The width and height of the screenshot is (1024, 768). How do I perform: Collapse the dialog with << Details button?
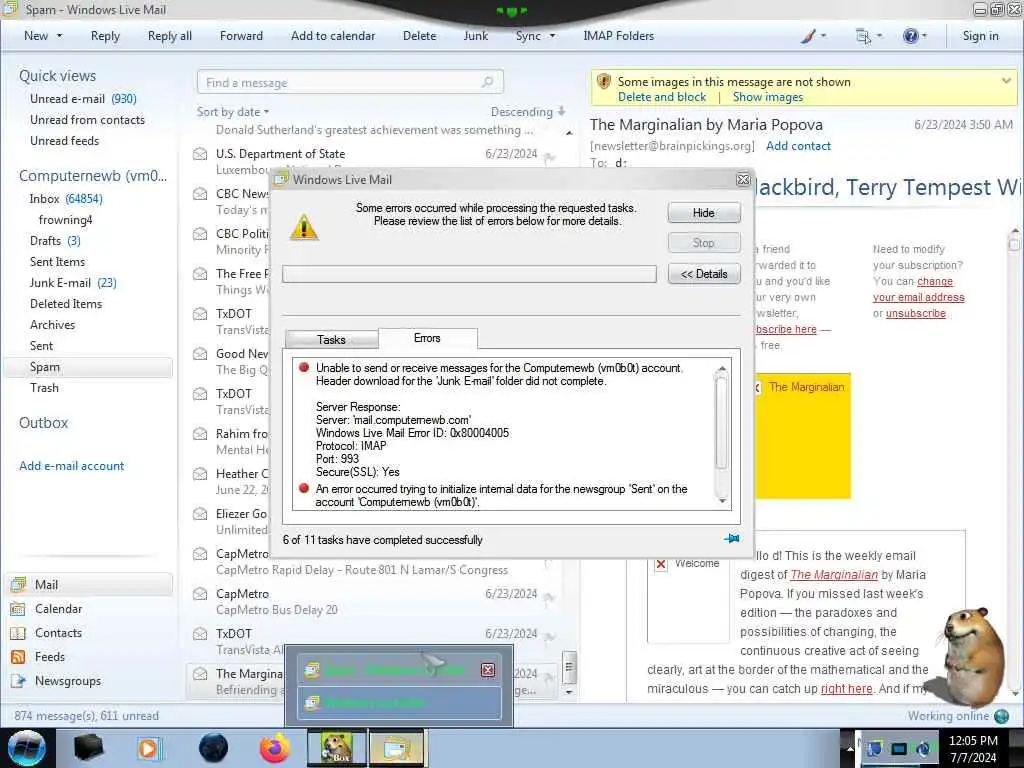point(703,274)
